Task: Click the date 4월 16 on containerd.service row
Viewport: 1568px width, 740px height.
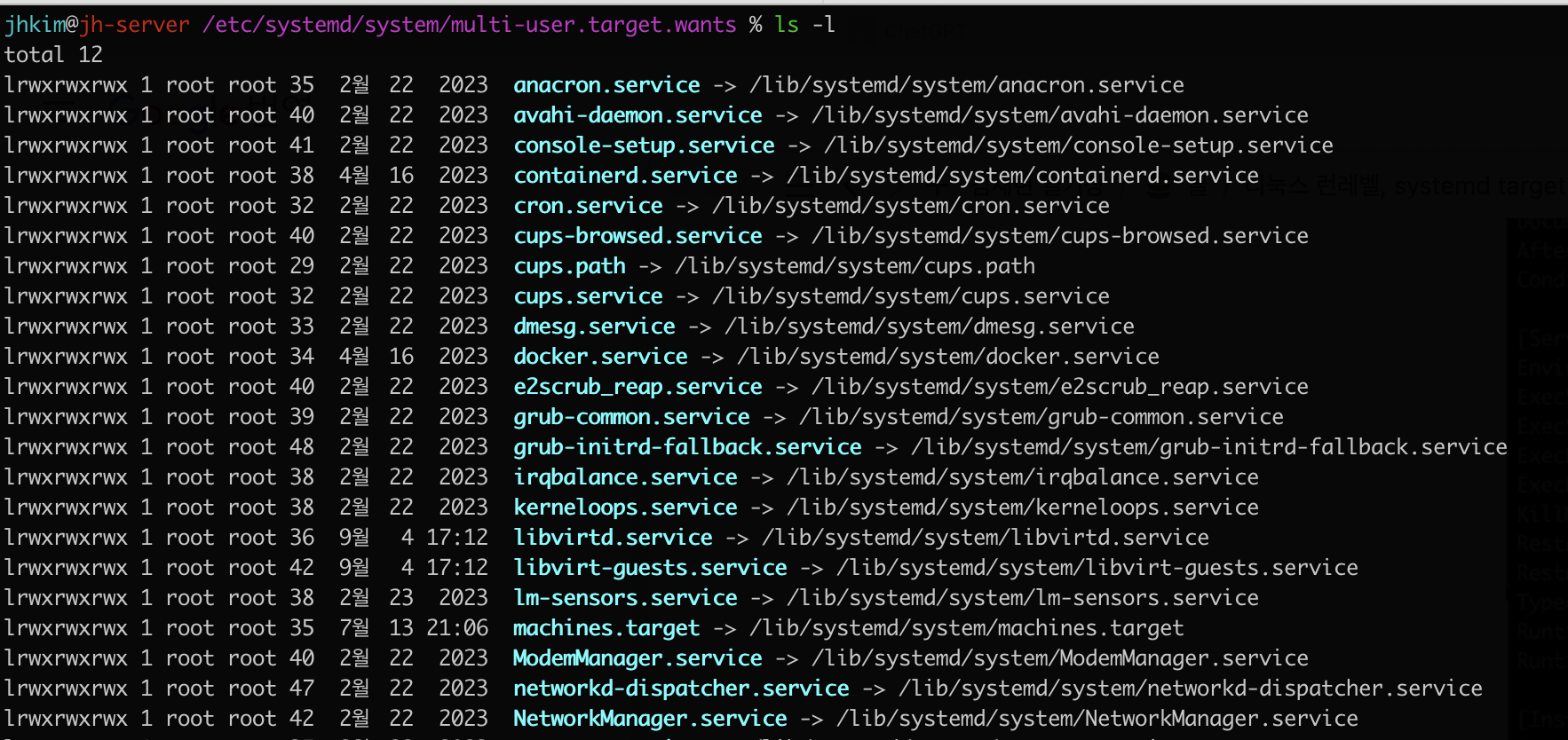Action: pyautogui.click(x=376, y=176)
